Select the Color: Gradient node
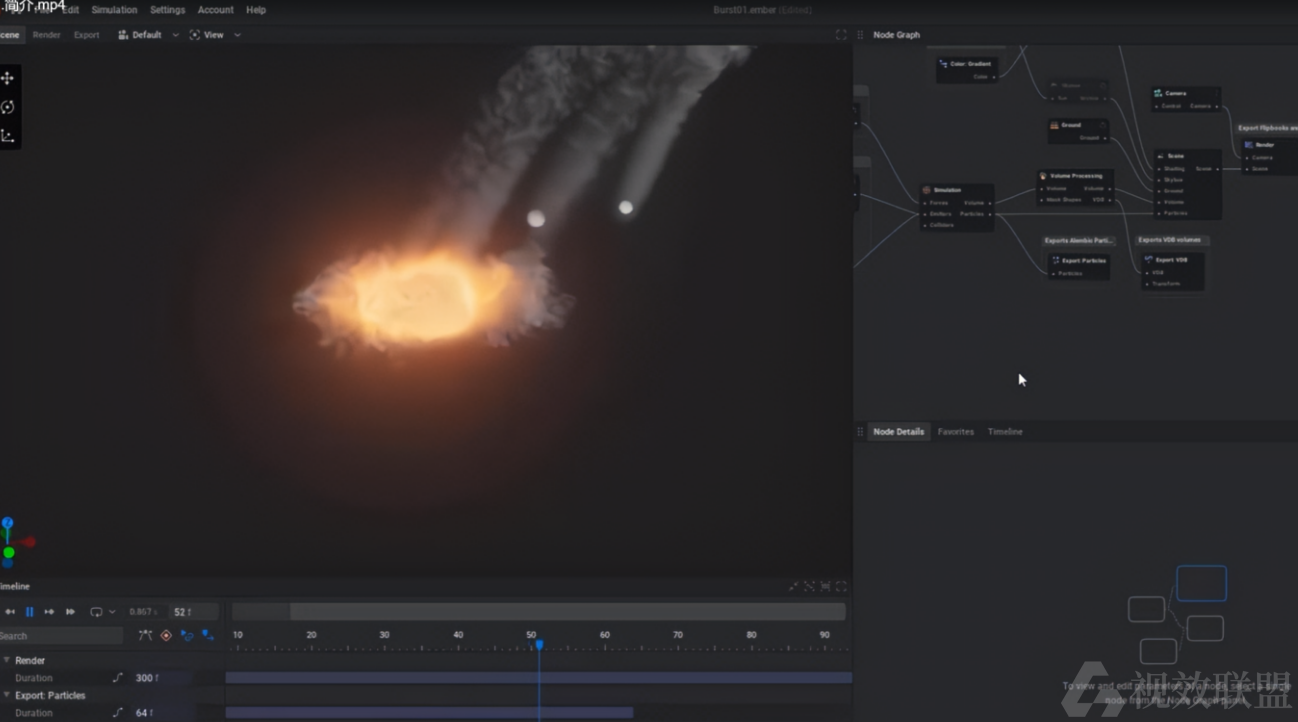 pyautogui.click(x=967, y=70)
